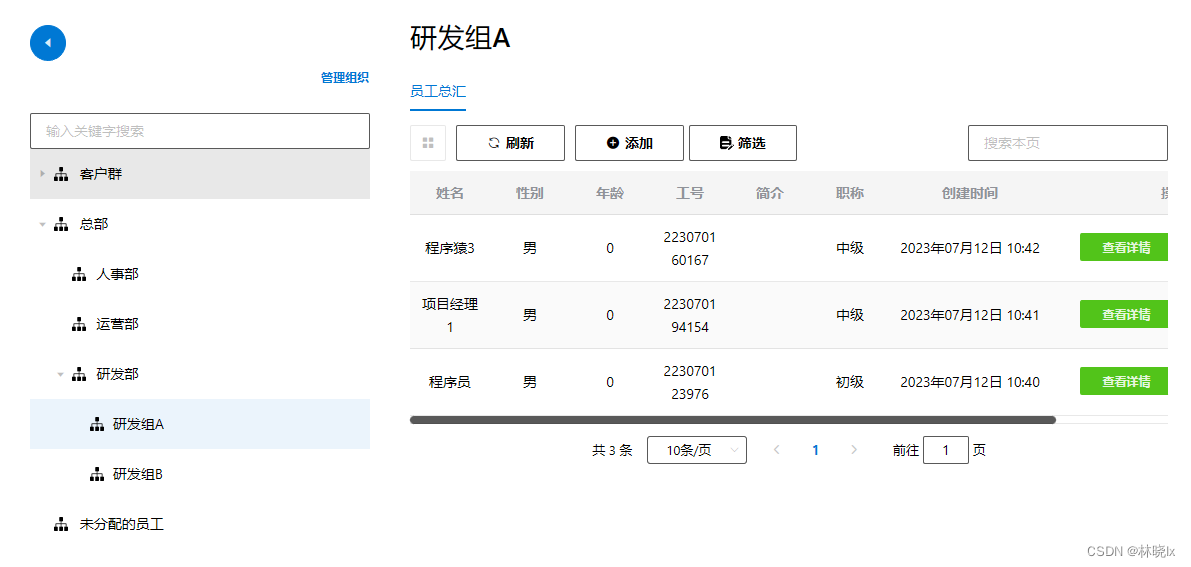Click the org icon beside 客户群
This screenshot has width=1191, height=567.
pyautogui.click(x=62, y=174)
